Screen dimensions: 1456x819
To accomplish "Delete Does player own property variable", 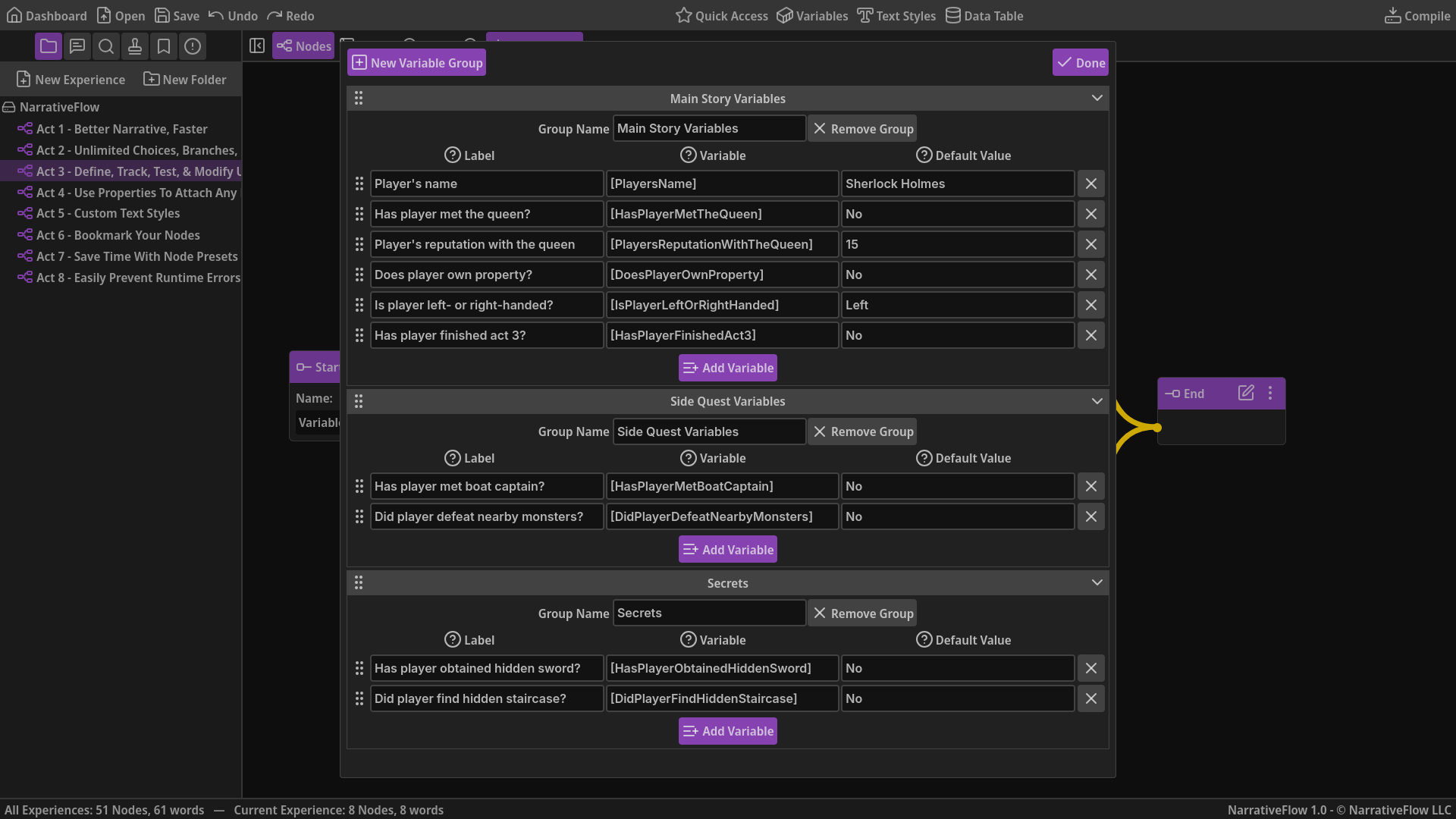I will pyautogui.click(x=1091, y=275).
